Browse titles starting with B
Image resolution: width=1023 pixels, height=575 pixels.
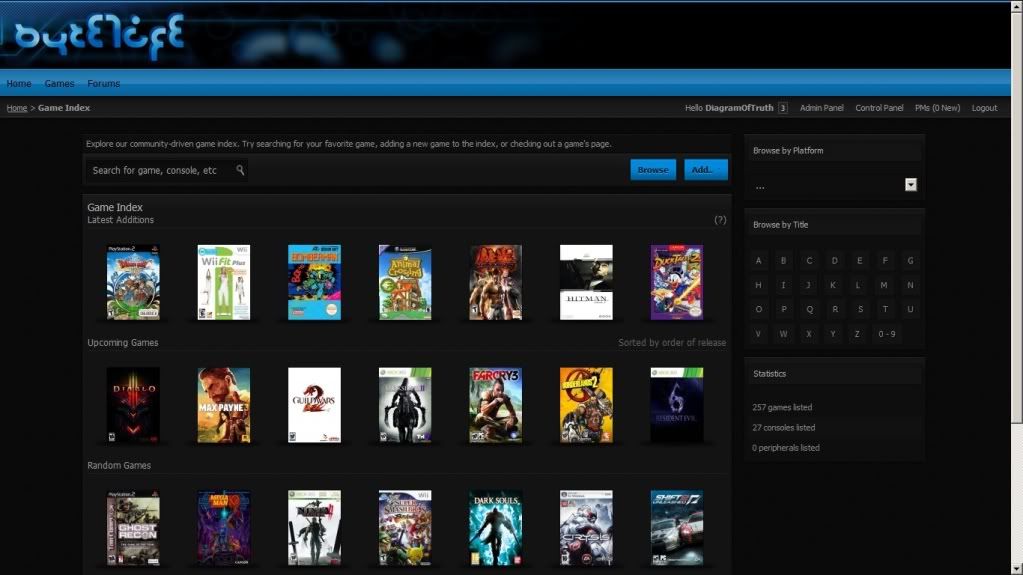(x=784, y=260)
